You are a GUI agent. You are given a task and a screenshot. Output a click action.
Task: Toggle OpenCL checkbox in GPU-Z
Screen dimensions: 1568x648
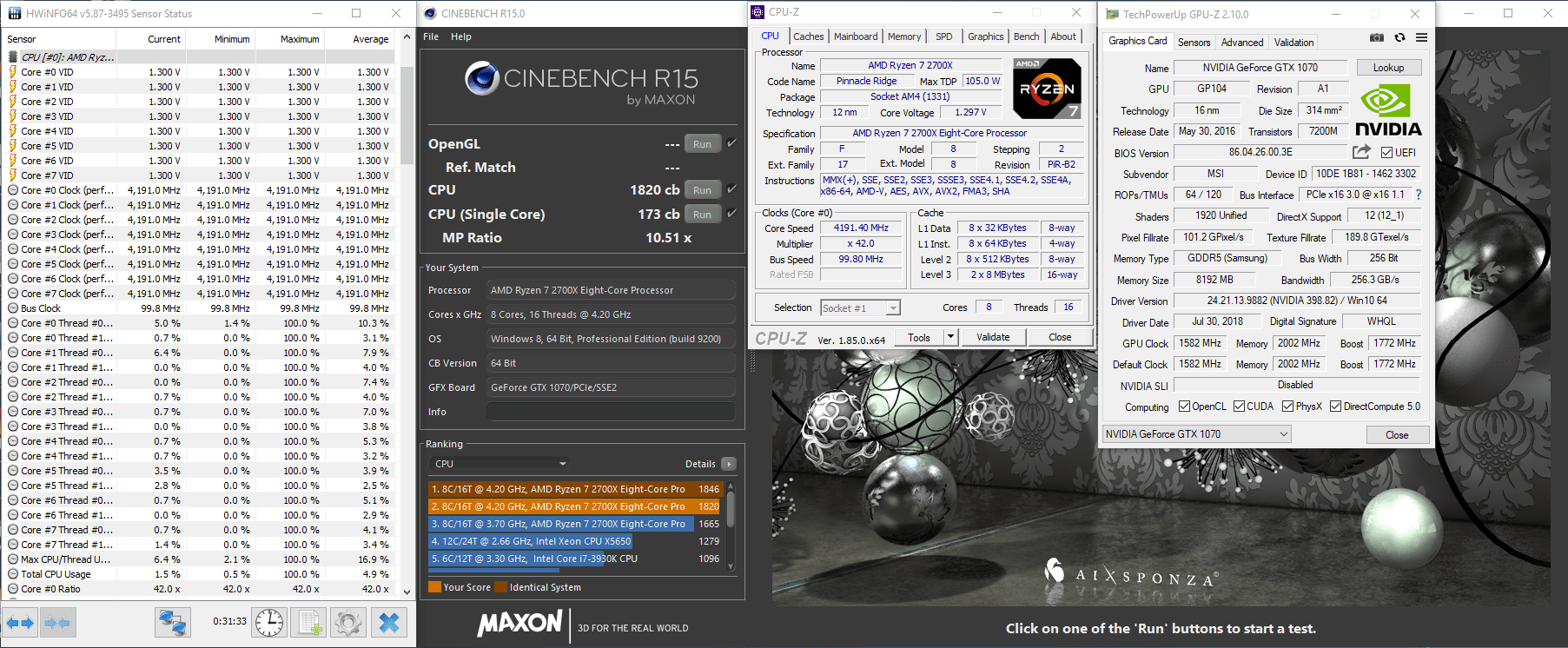click(x=1184, y=407)
